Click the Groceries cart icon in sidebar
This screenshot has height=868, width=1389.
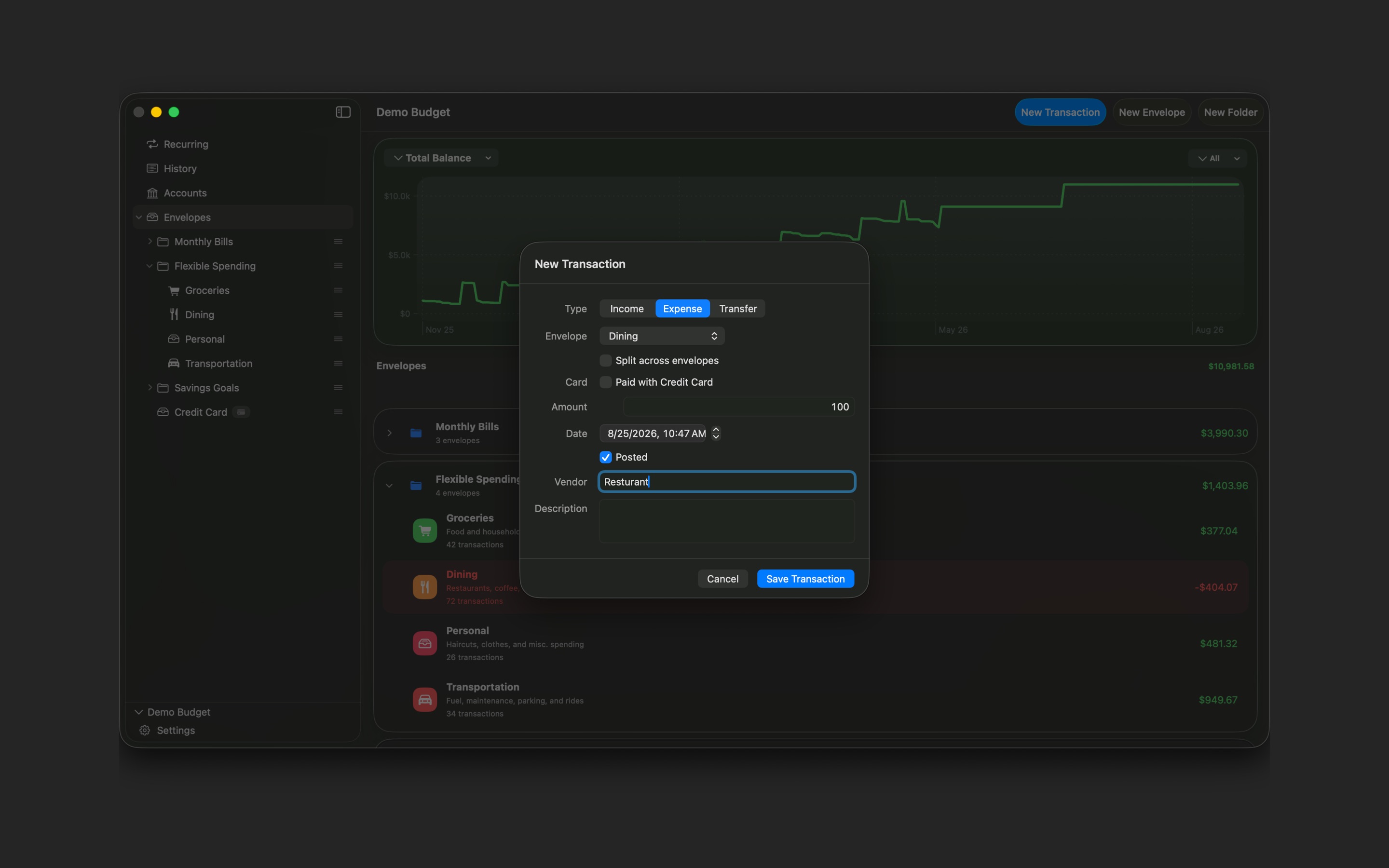pos(173,290)
